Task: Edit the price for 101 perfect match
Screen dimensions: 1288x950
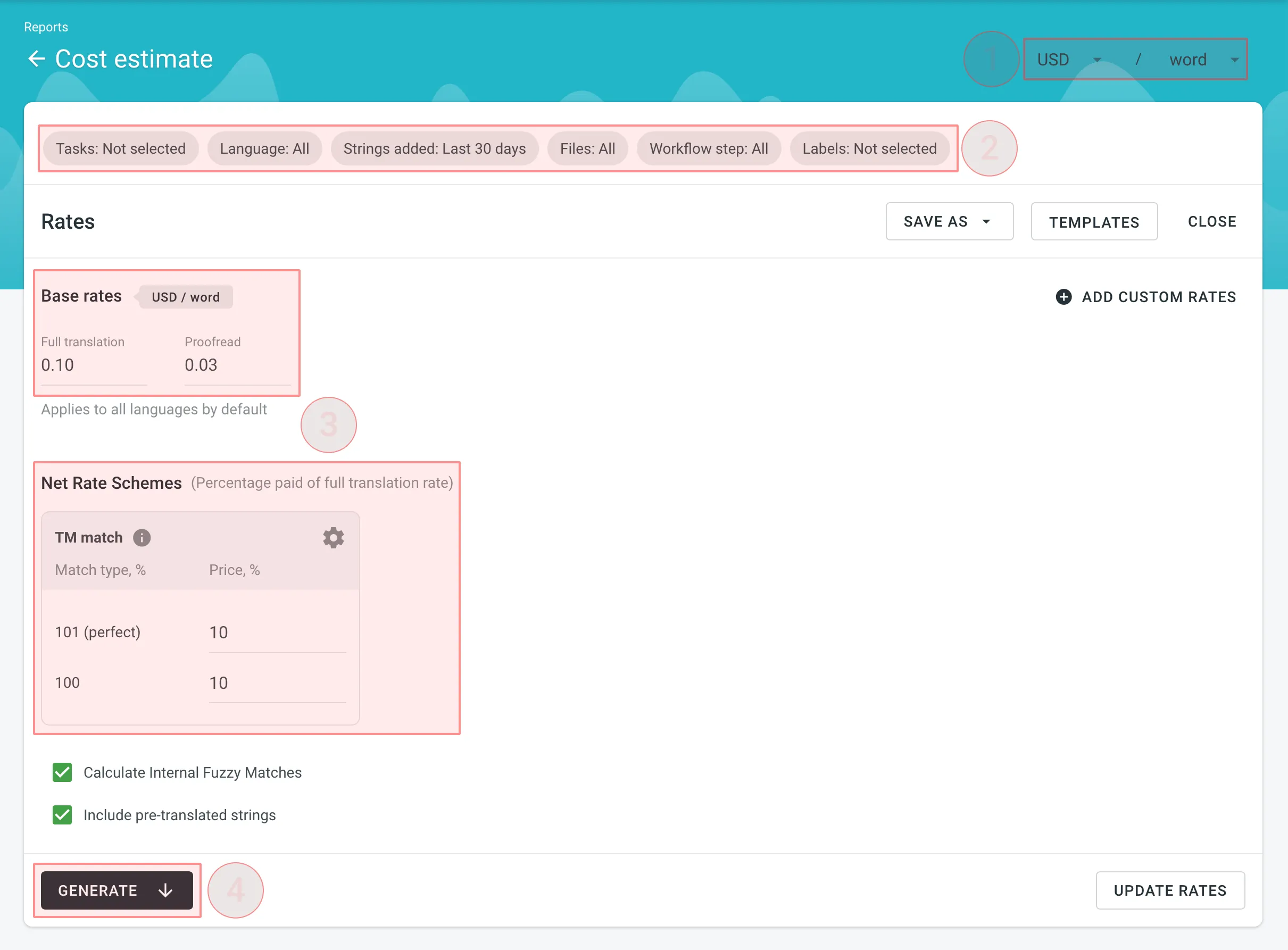Action: point(277,632)
